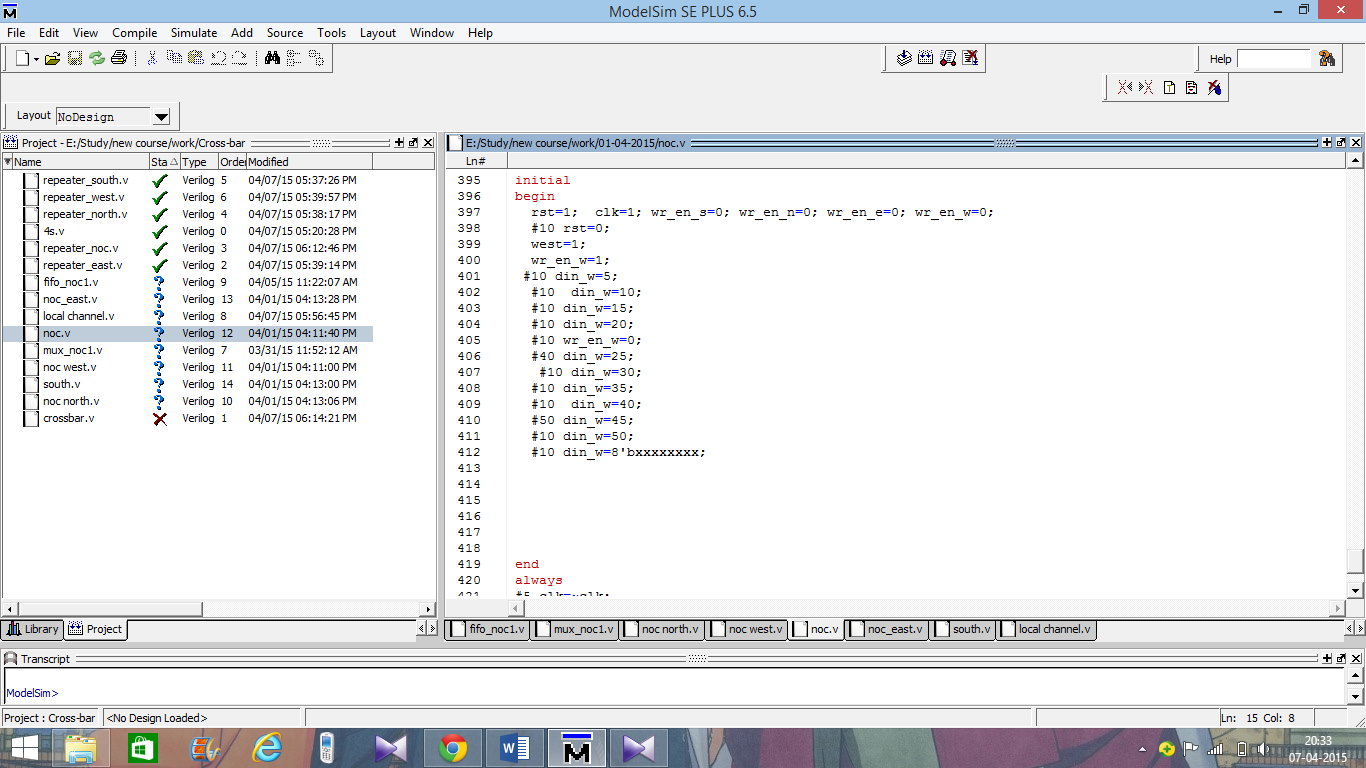Click the document with T icon
The image size is (1366, 768).
point(1169,88)
